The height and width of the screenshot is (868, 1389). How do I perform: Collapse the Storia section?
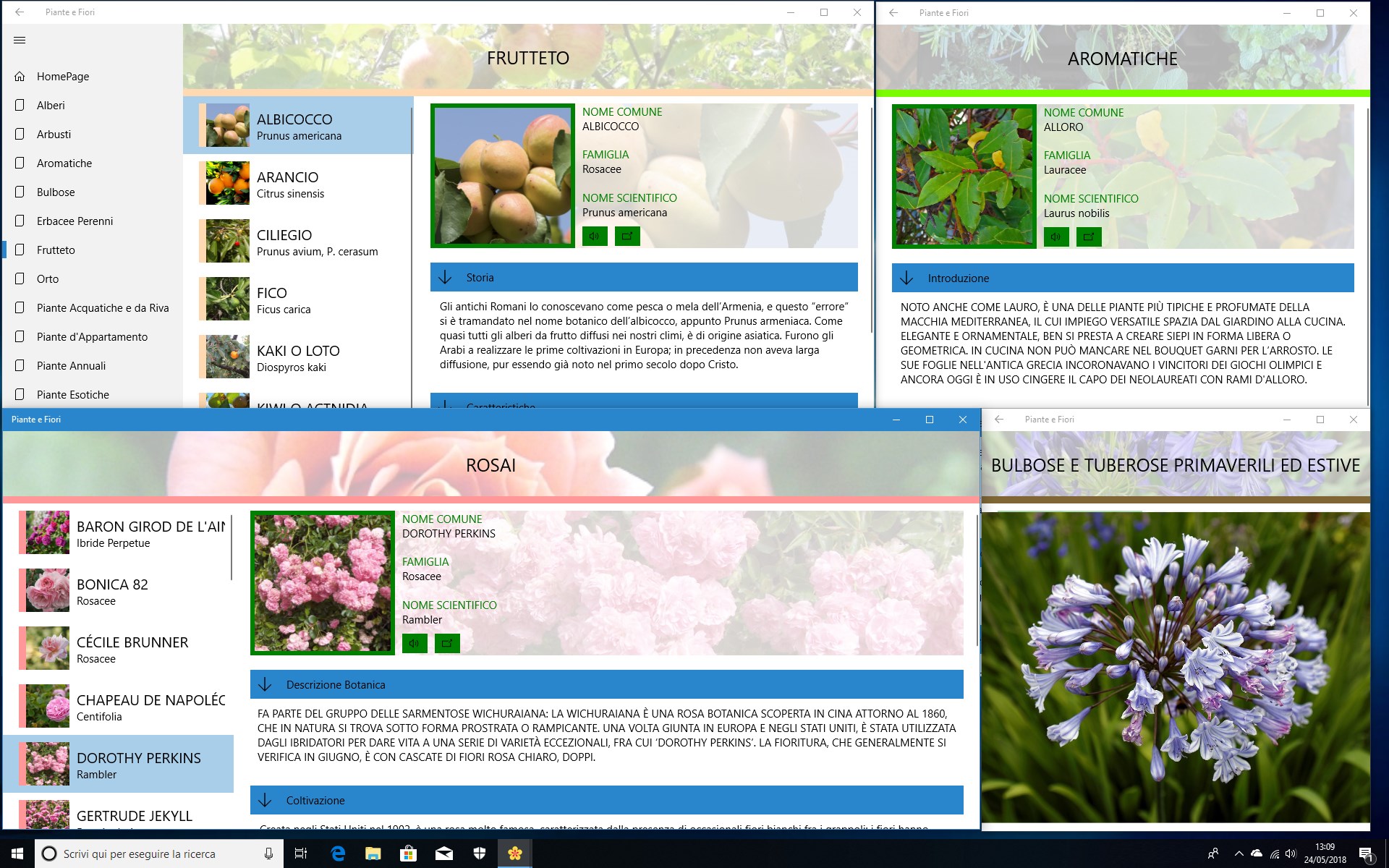click(x=446, y=278)
